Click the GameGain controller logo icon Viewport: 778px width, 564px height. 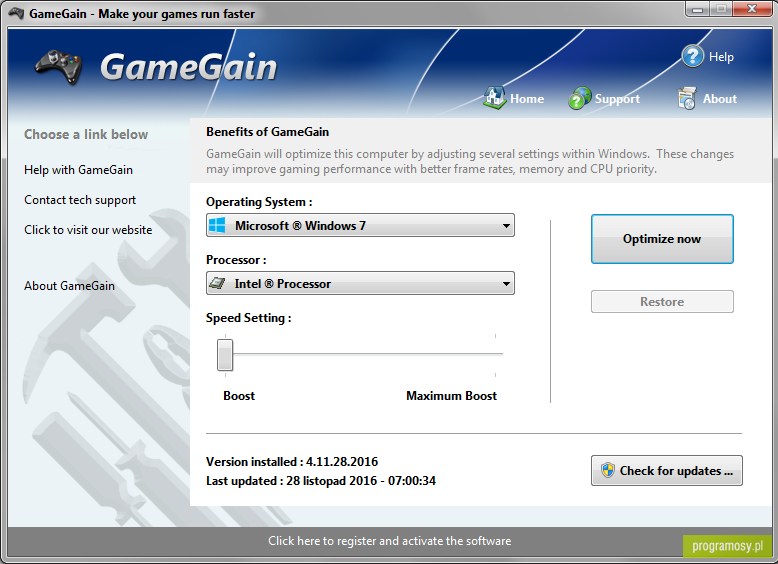[59, 67]
